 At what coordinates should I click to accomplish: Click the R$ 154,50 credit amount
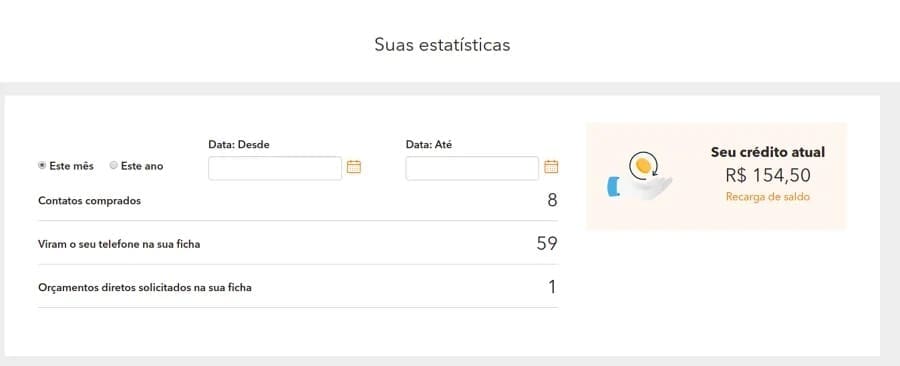click(x=767, y=175)
